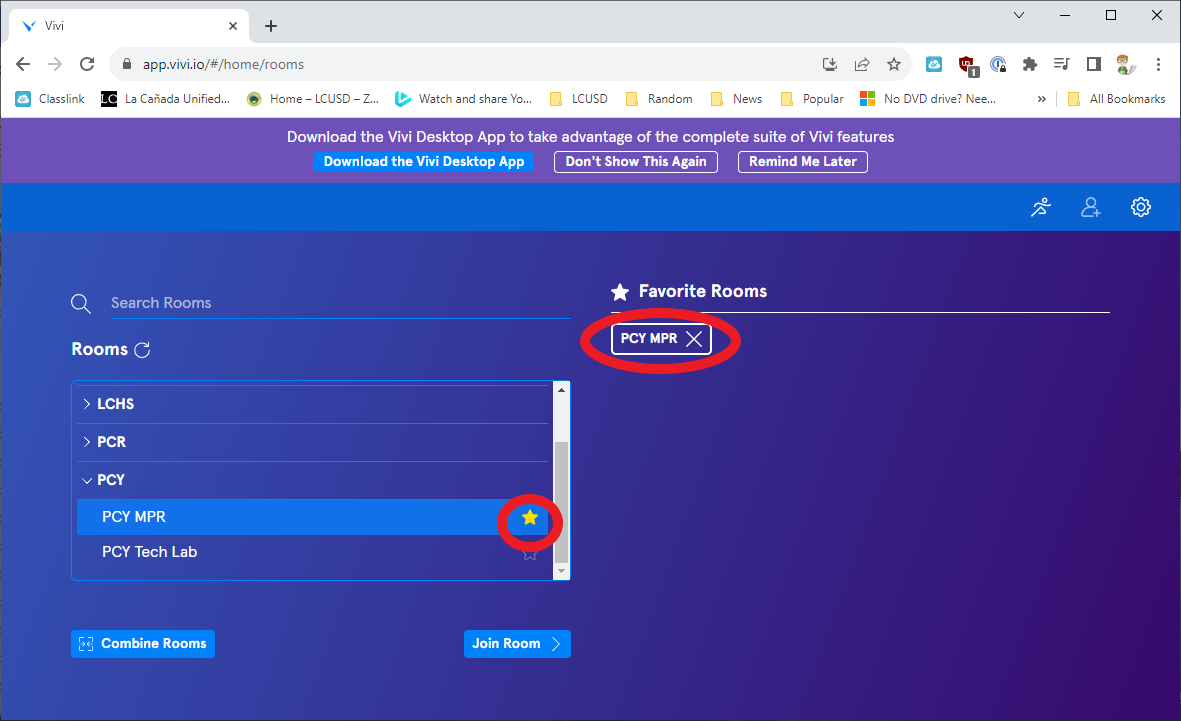Click Join Room
This screenshot has height=721, width=1181.
[517, 644]
